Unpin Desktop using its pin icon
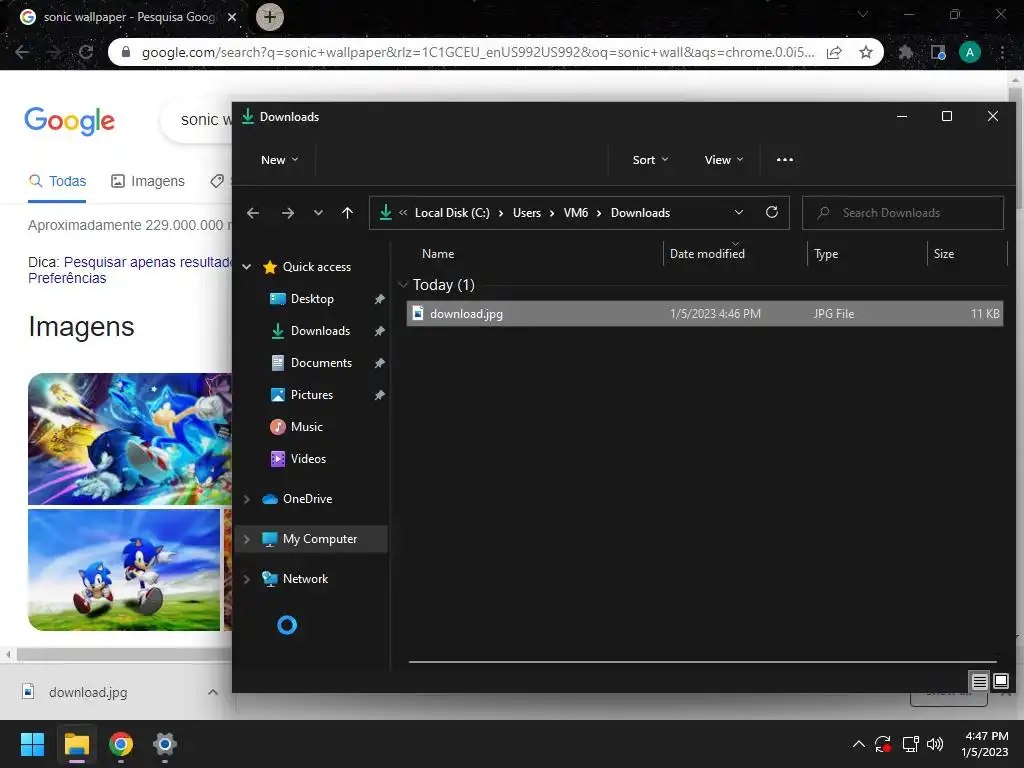 tap(379, 299)
